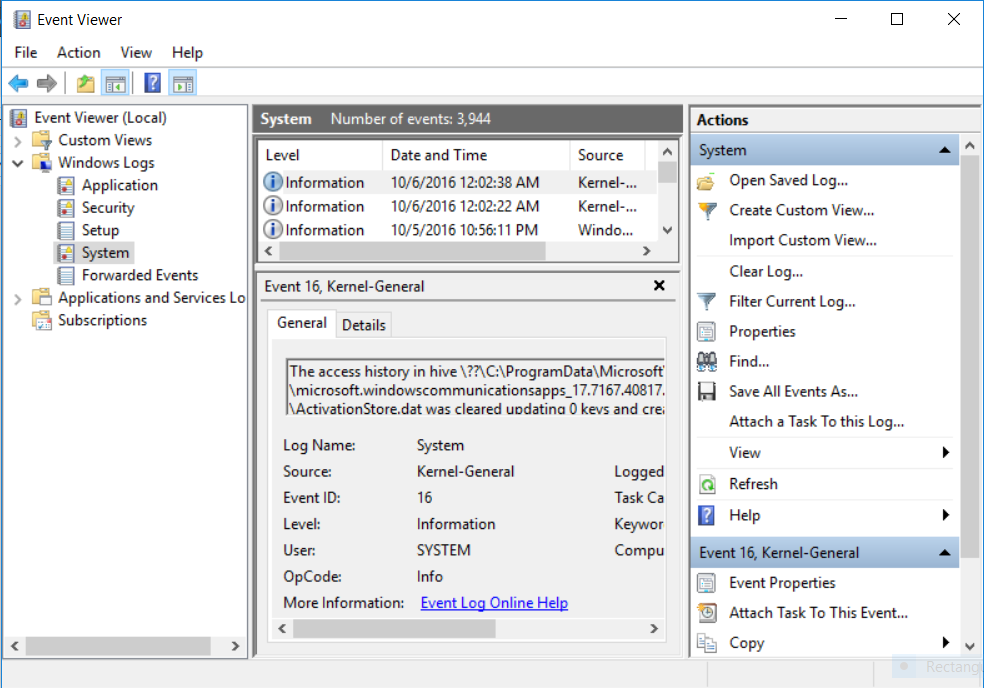Toggle the Show/Hide Console Tree toolbar icon

[x=115, y=83]
